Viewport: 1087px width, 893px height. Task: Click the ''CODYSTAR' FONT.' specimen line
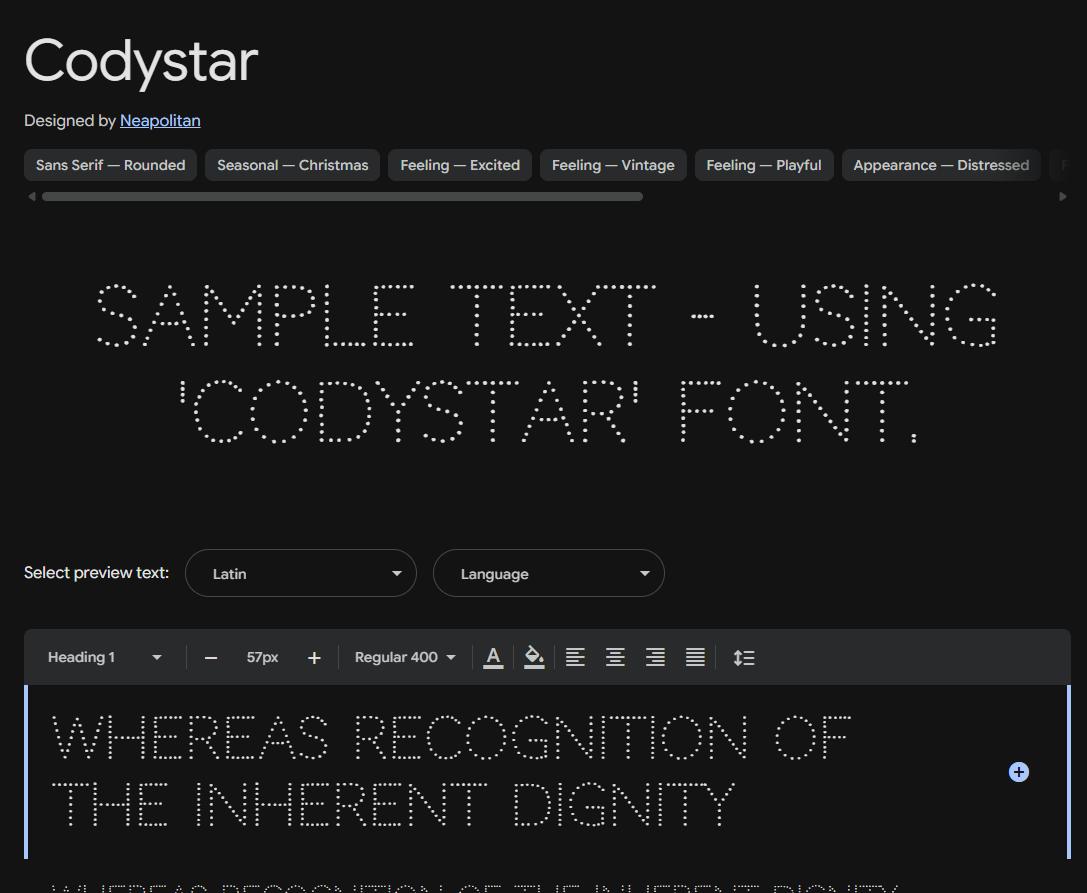548,411
